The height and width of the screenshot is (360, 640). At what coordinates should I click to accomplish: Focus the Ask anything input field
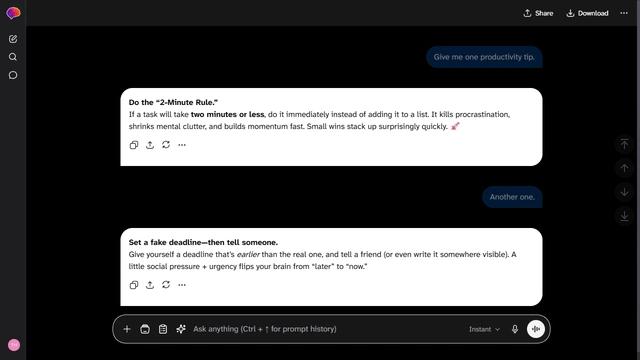tap(327, 329)
